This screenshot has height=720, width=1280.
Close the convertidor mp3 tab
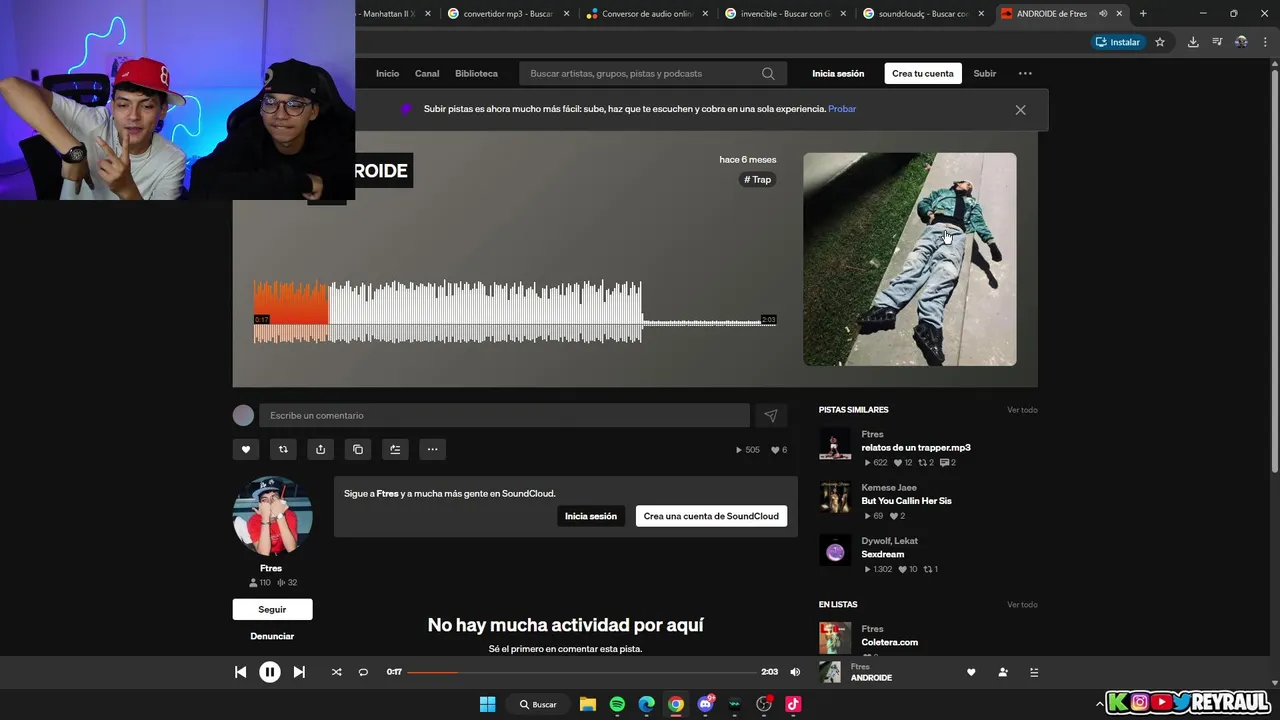567,14
